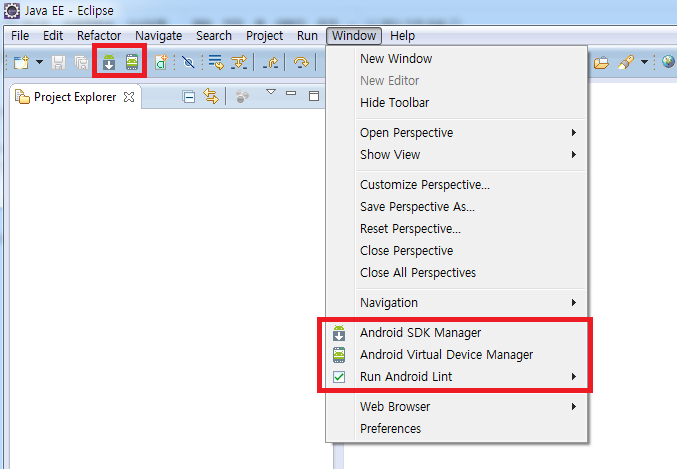Screen dimensions: 677x469
Task: Click the Previous Annotation toolbar icon
Action: point(239,62)
